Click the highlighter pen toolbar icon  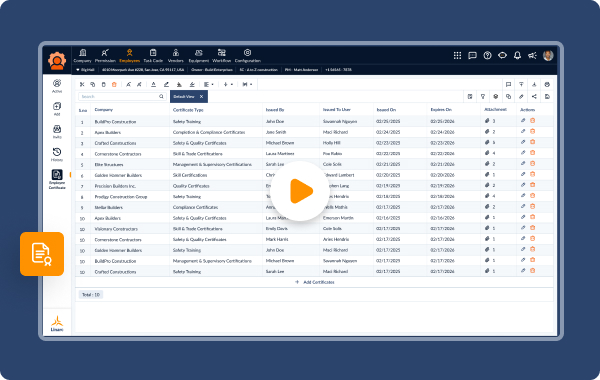pyautogui.click(x=166, y=85)
